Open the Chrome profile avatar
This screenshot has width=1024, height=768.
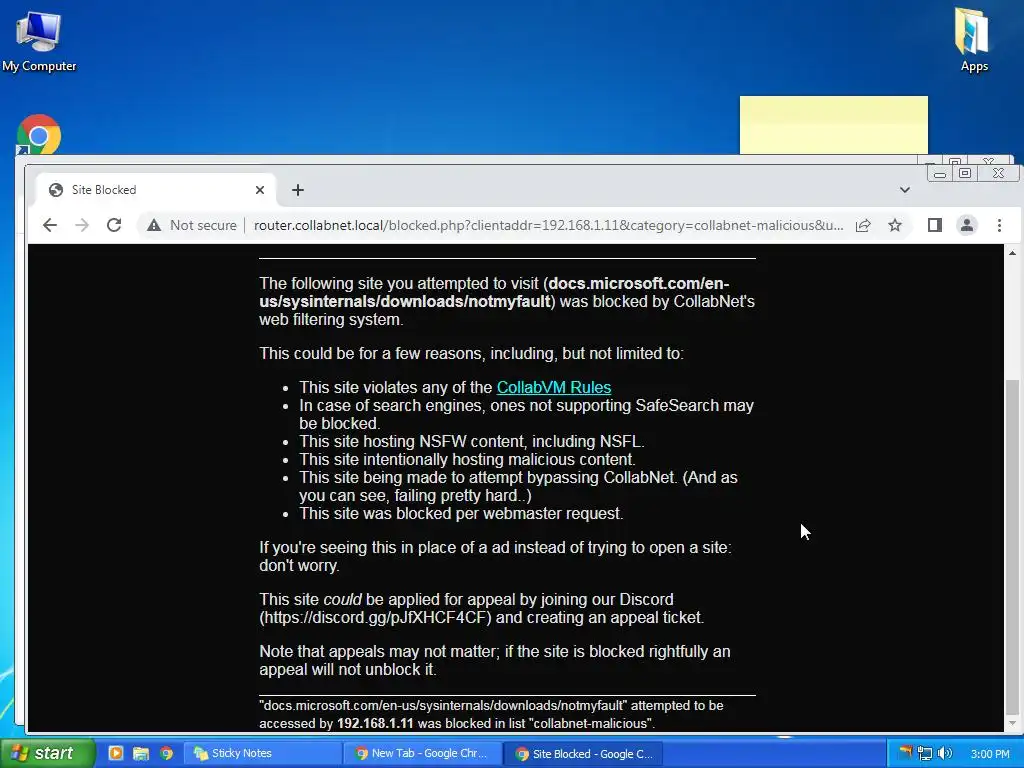(967, 225)
